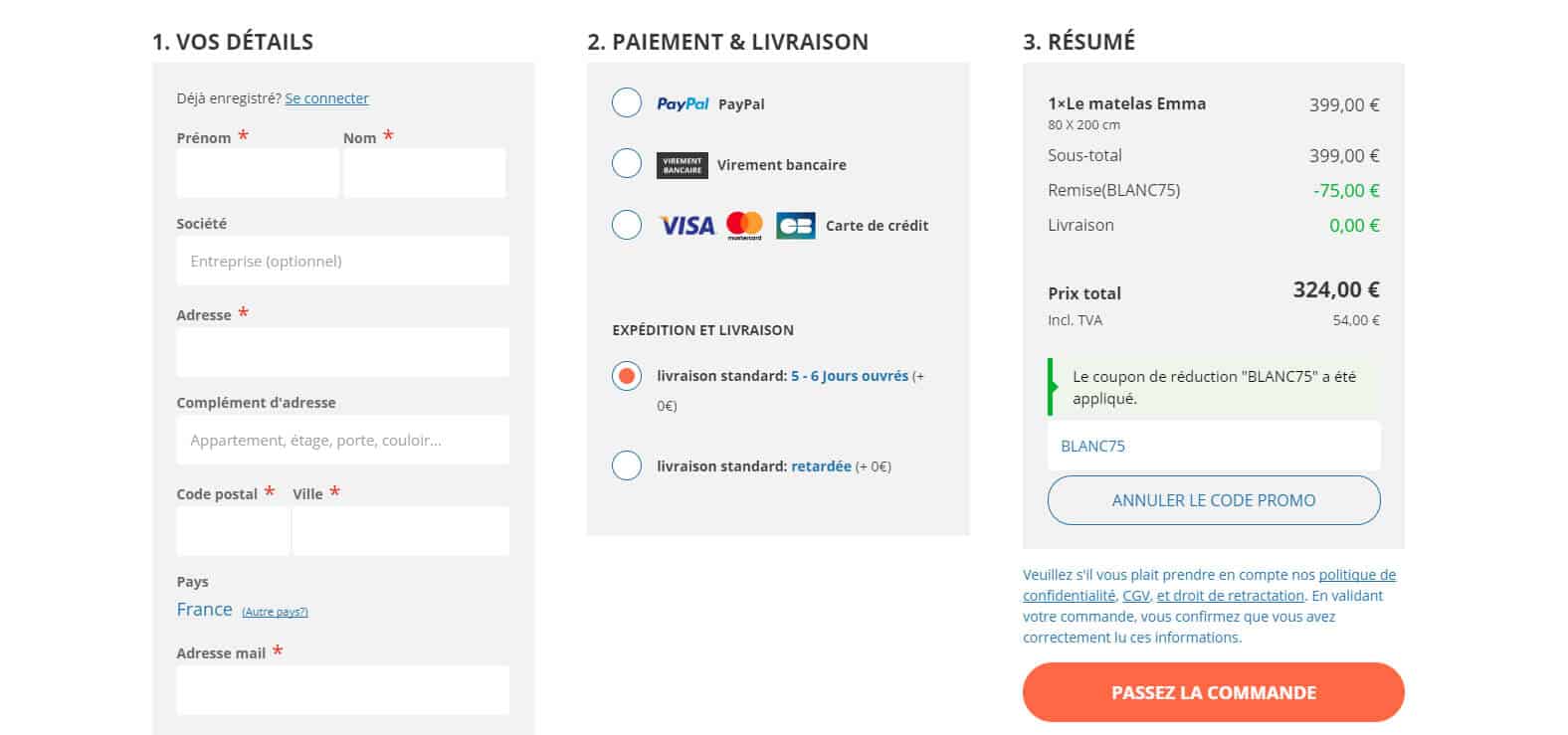The height and width of the screenshot is (735, 1568).
Task: Open the CGV link
Action: (1135, 596)
